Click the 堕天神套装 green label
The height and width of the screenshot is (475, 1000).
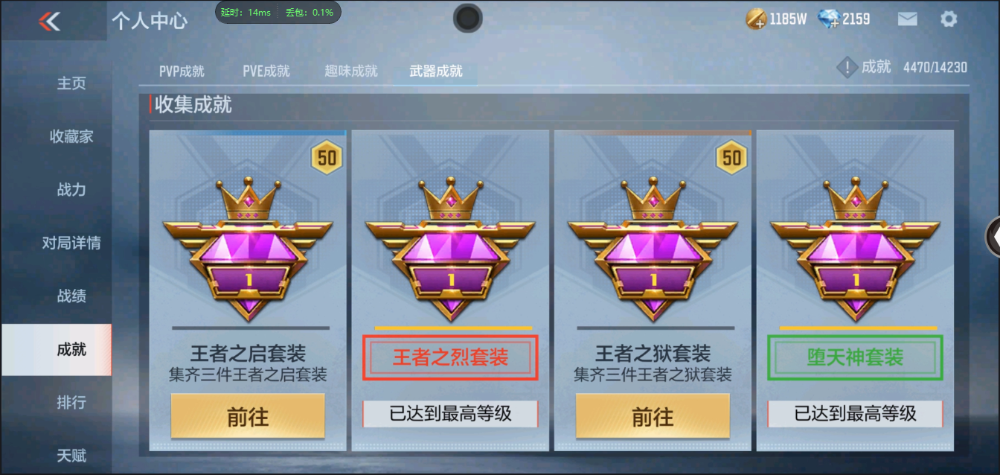pyautogui.click(x=855, y=358)
